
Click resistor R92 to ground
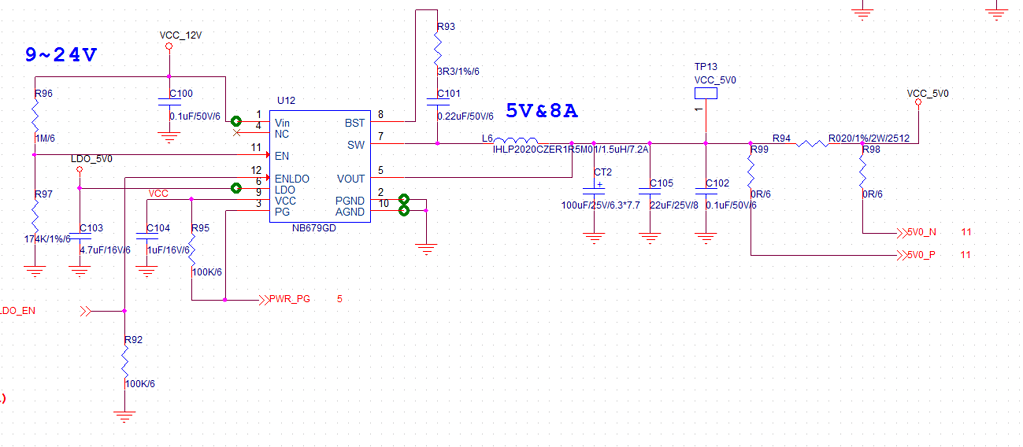point(124,362)
